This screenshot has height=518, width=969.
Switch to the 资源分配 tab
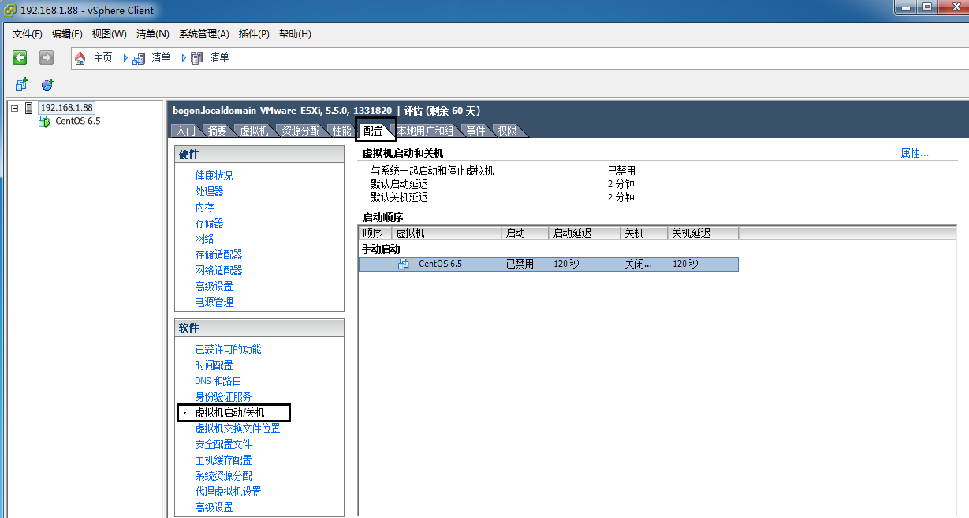[301, 131]
